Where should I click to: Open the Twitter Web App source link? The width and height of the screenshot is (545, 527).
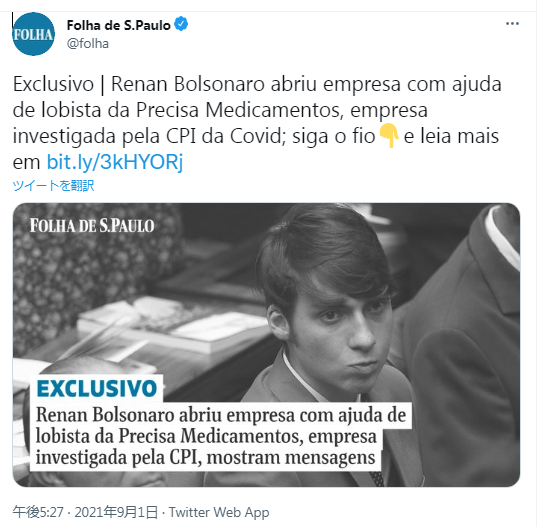(219, 512)
